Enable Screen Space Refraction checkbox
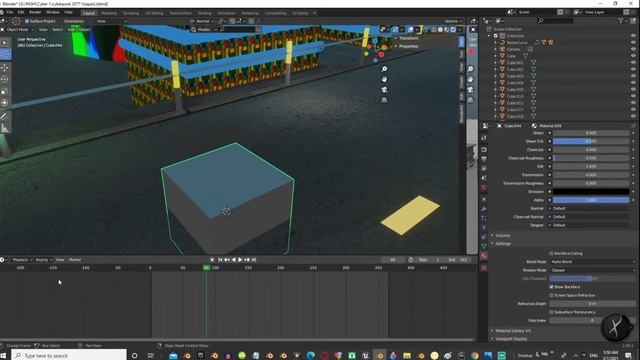Image resolution: width=640 pixels, height=360 pixels. point(551,295)
